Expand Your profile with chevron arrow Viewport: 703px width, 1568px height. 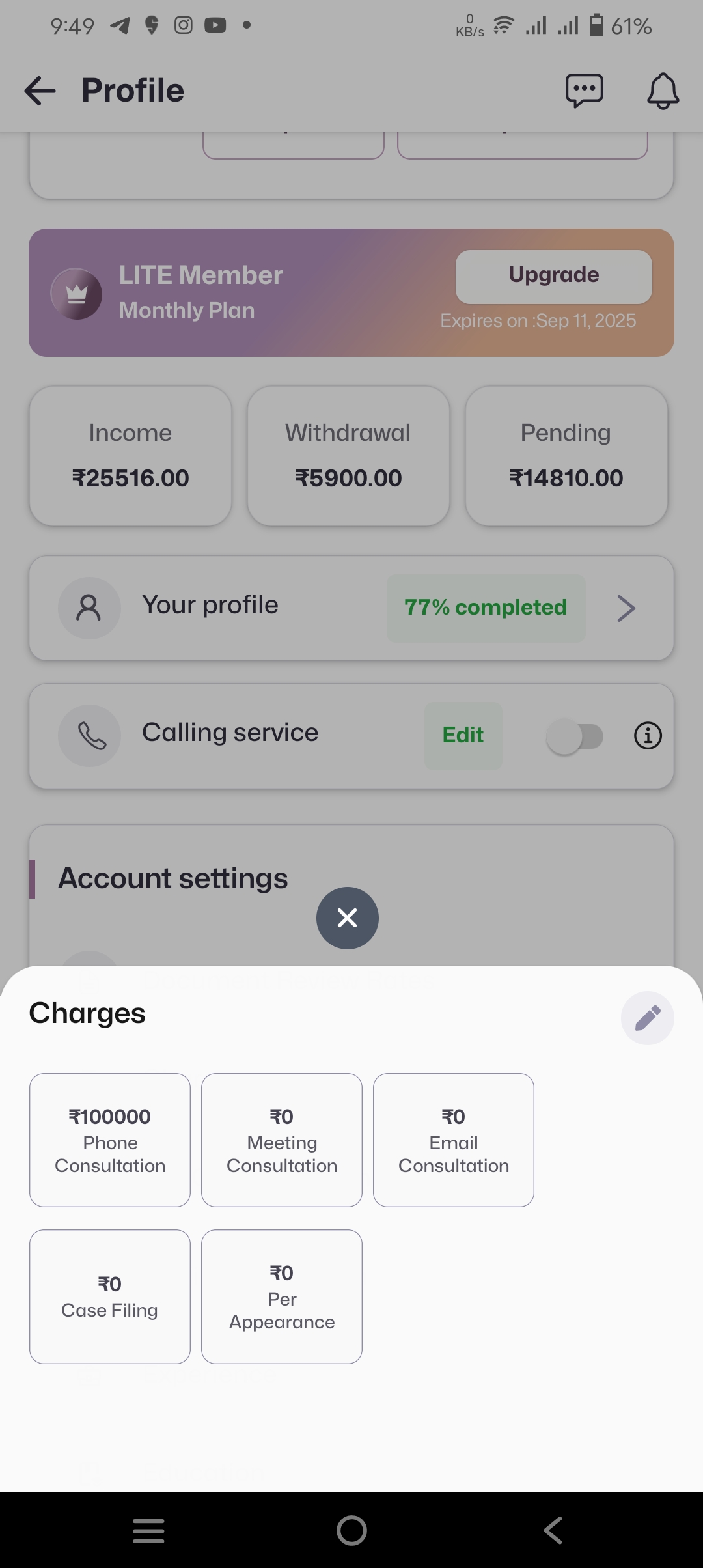(626, 608)
